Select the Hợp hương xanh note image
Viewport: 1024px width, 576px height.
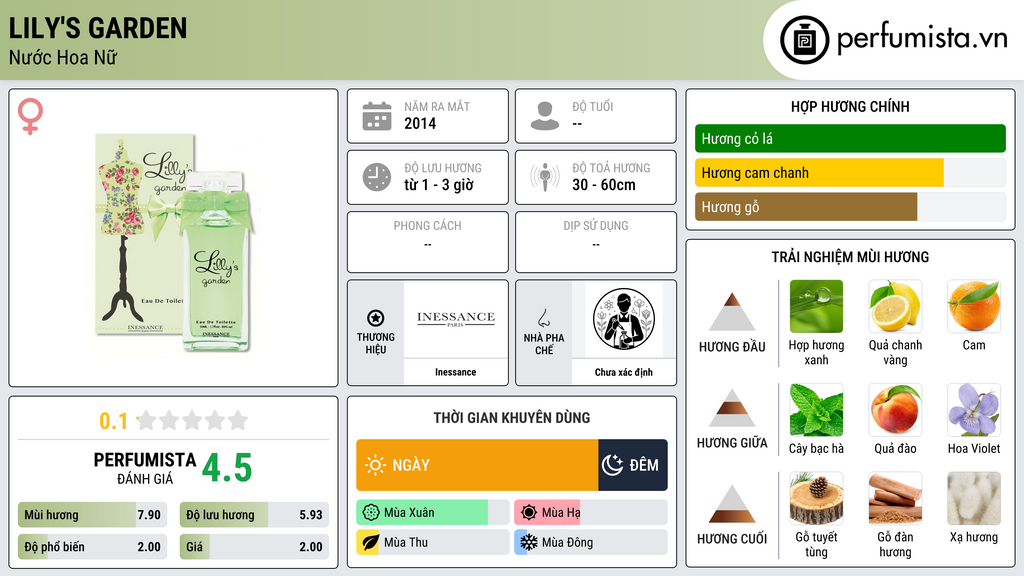click(816, 306)
